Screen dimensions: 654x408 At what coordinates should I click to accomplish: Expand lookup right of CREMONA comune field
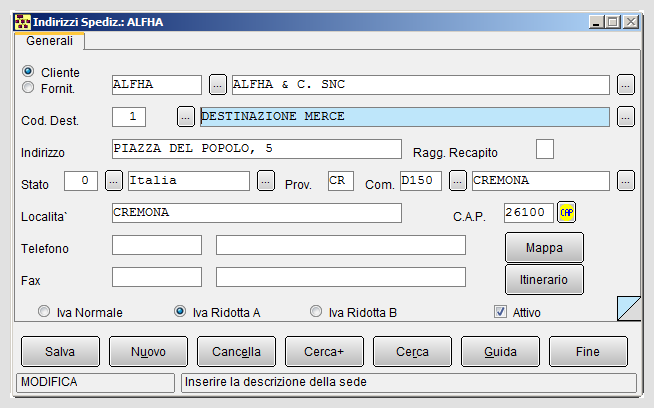(x=626, y=181)
